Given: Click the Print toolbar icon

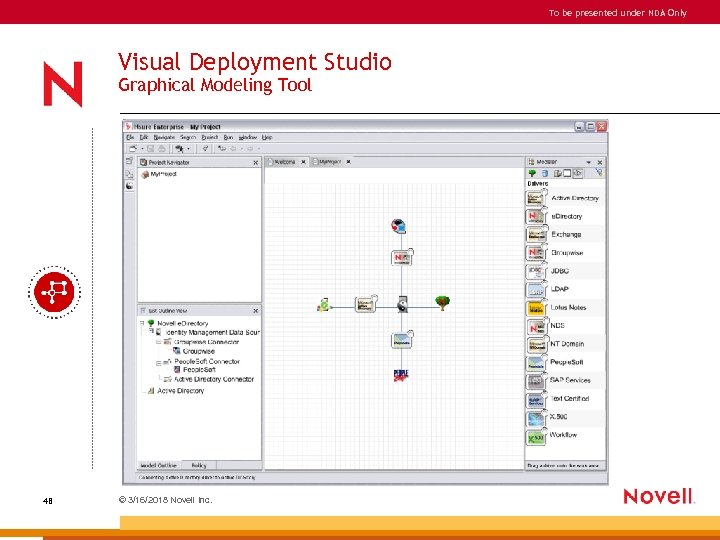Looking at the screenshot, I should pos(162,148).
